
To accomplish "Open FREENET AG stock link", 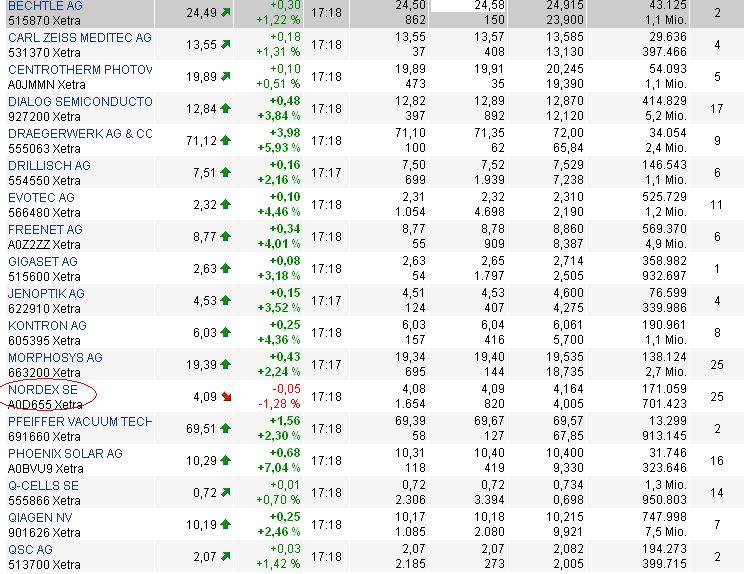I will point(45,230).
